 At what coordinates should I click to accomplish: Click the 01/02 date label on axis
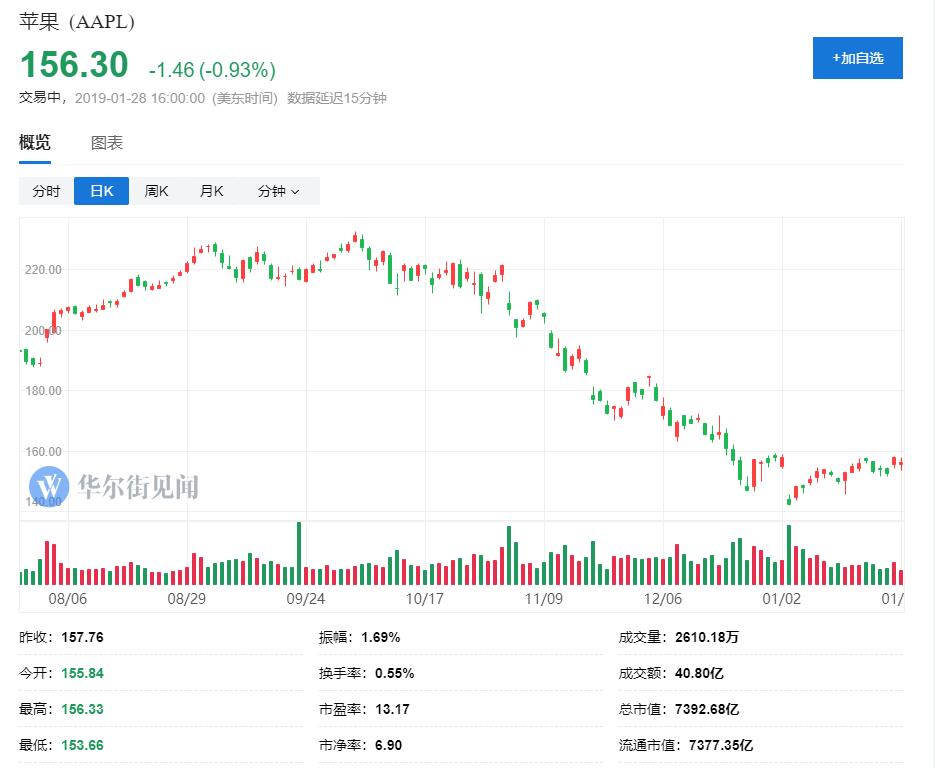click(x=782, y=599)
